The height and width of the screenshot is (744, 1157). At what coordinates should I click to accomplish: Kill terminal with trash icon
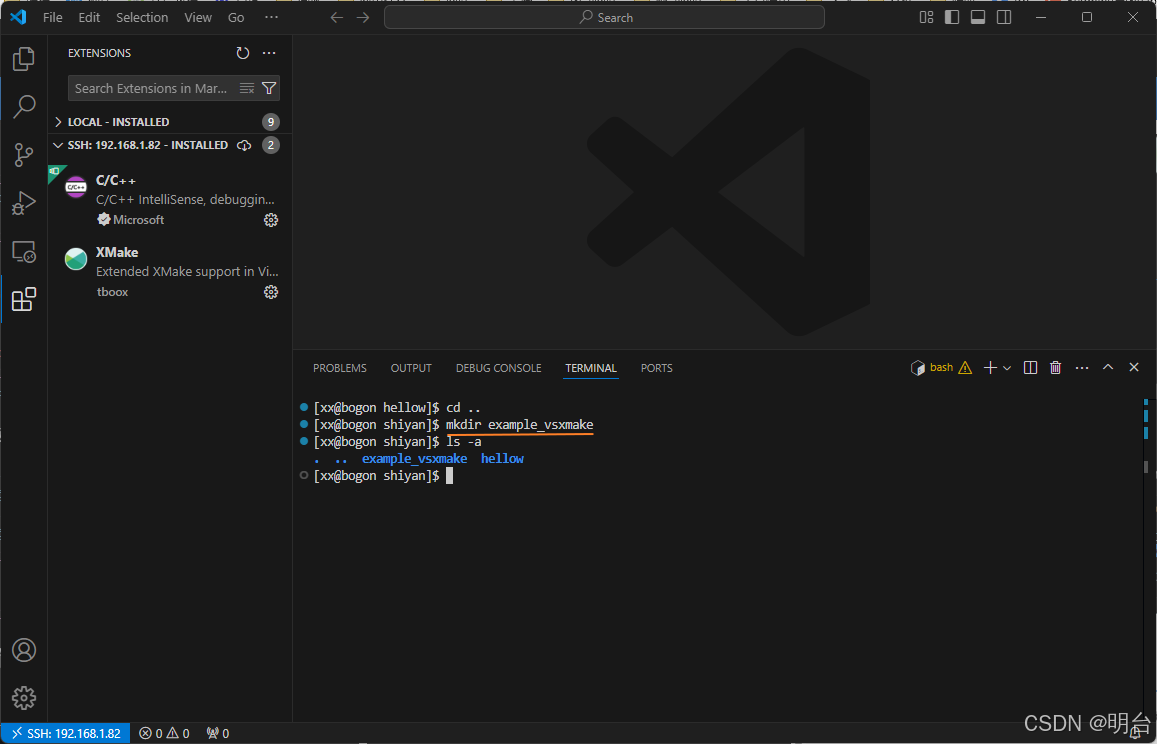point(1056,368)
